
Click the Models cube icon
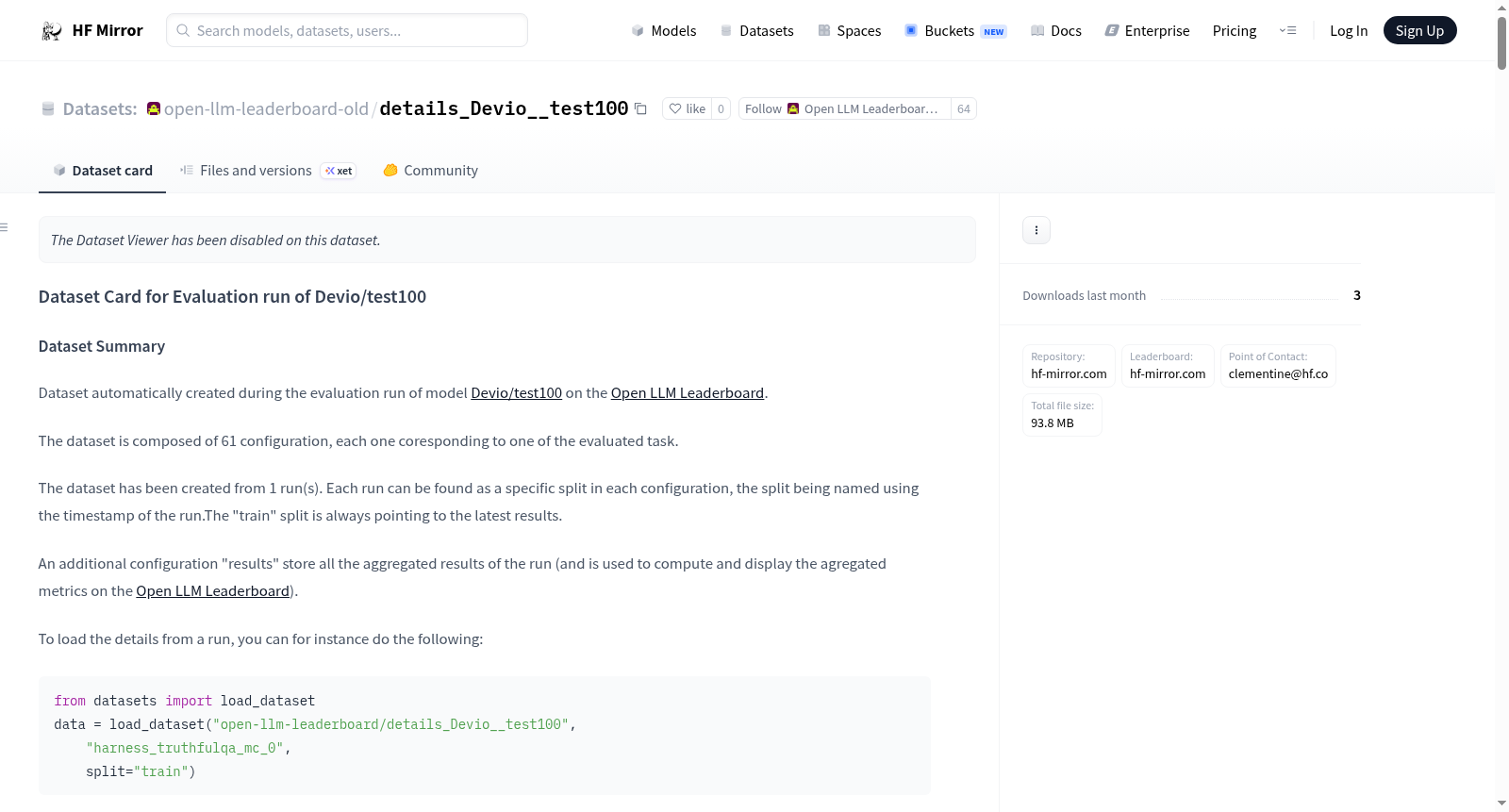pyautogui.click(x=638, y=30)
